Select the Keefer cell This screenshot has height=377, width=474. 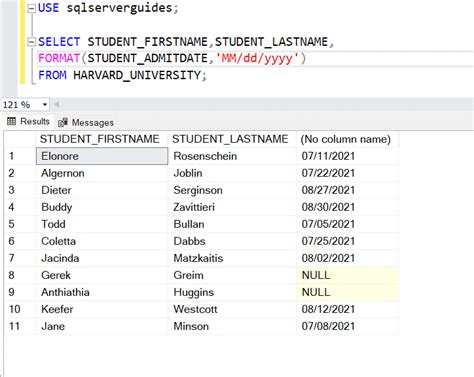point(102,309)
